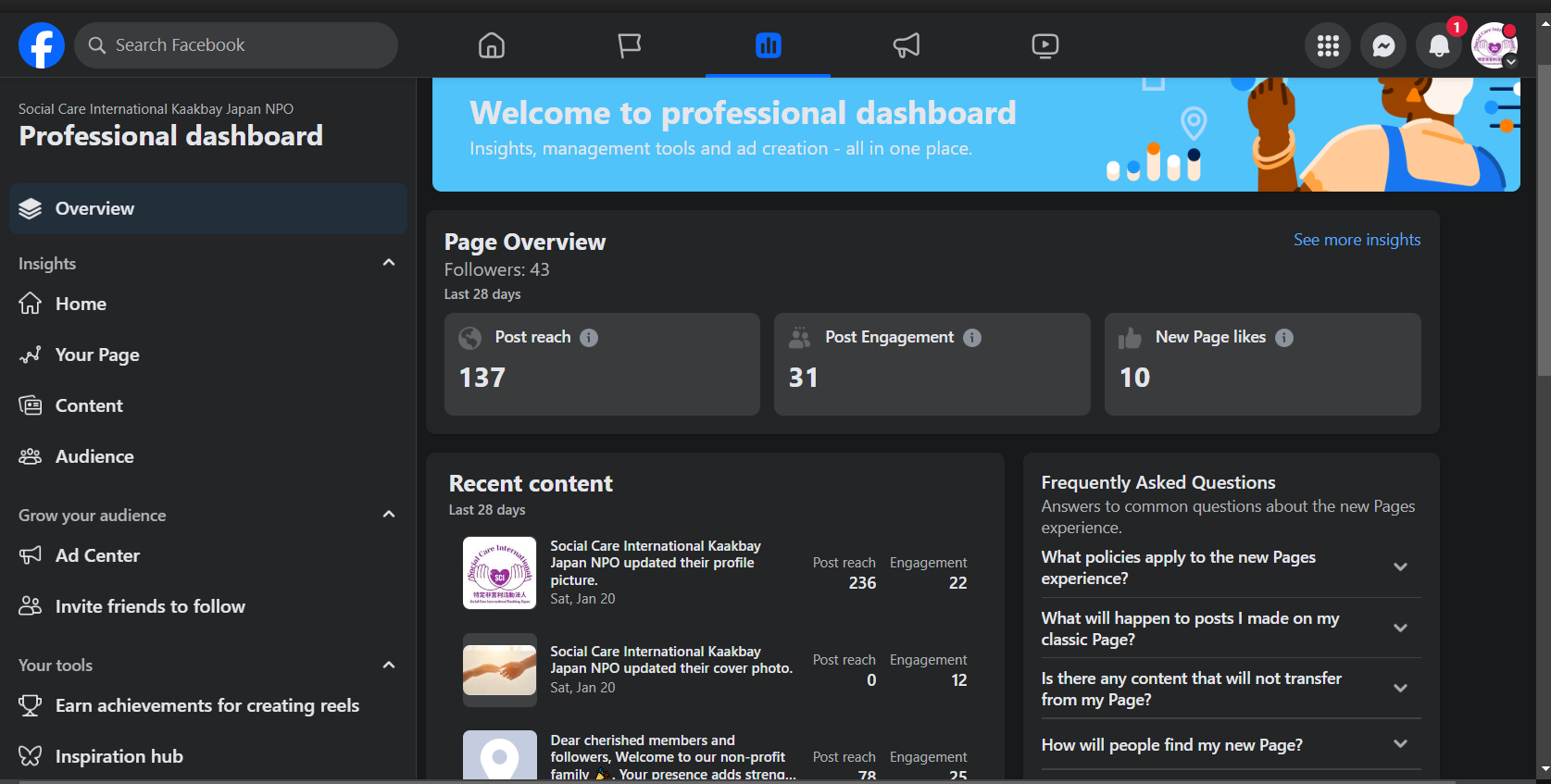Image resolution: width=1551 pixels, height=784 pixels.
Task: Open Earn achievements for creating reels
Action: (208, 705)
